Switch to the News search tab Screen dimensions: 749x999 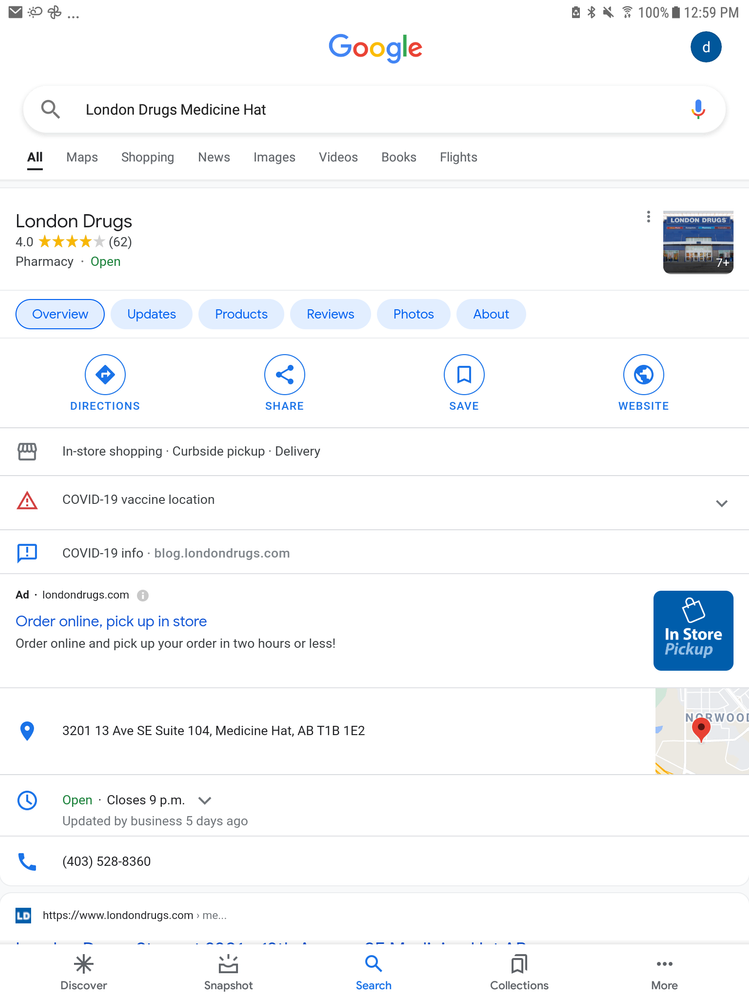click(x=214, y=157)
